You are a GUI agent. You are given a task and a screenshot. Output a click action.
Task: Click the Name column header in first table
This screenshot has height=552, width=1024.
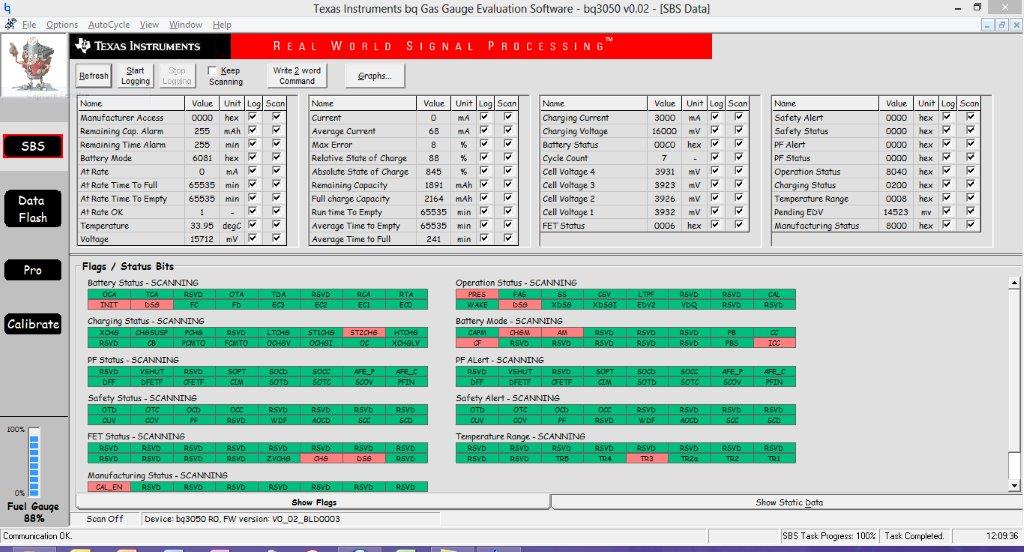point(131,103)
